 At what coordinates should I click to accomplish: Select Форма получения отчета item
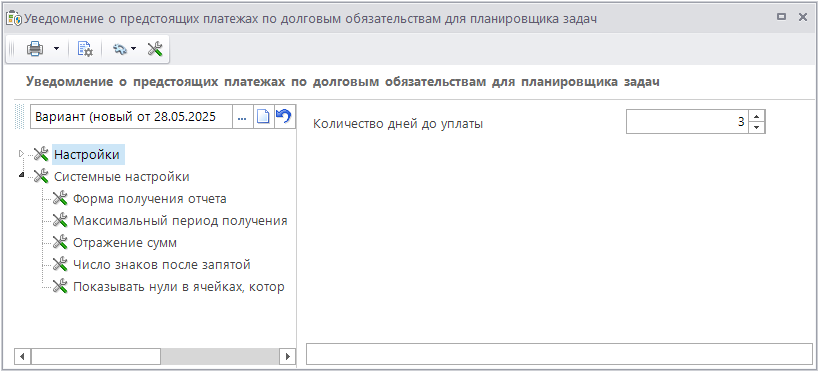(150, 199)
